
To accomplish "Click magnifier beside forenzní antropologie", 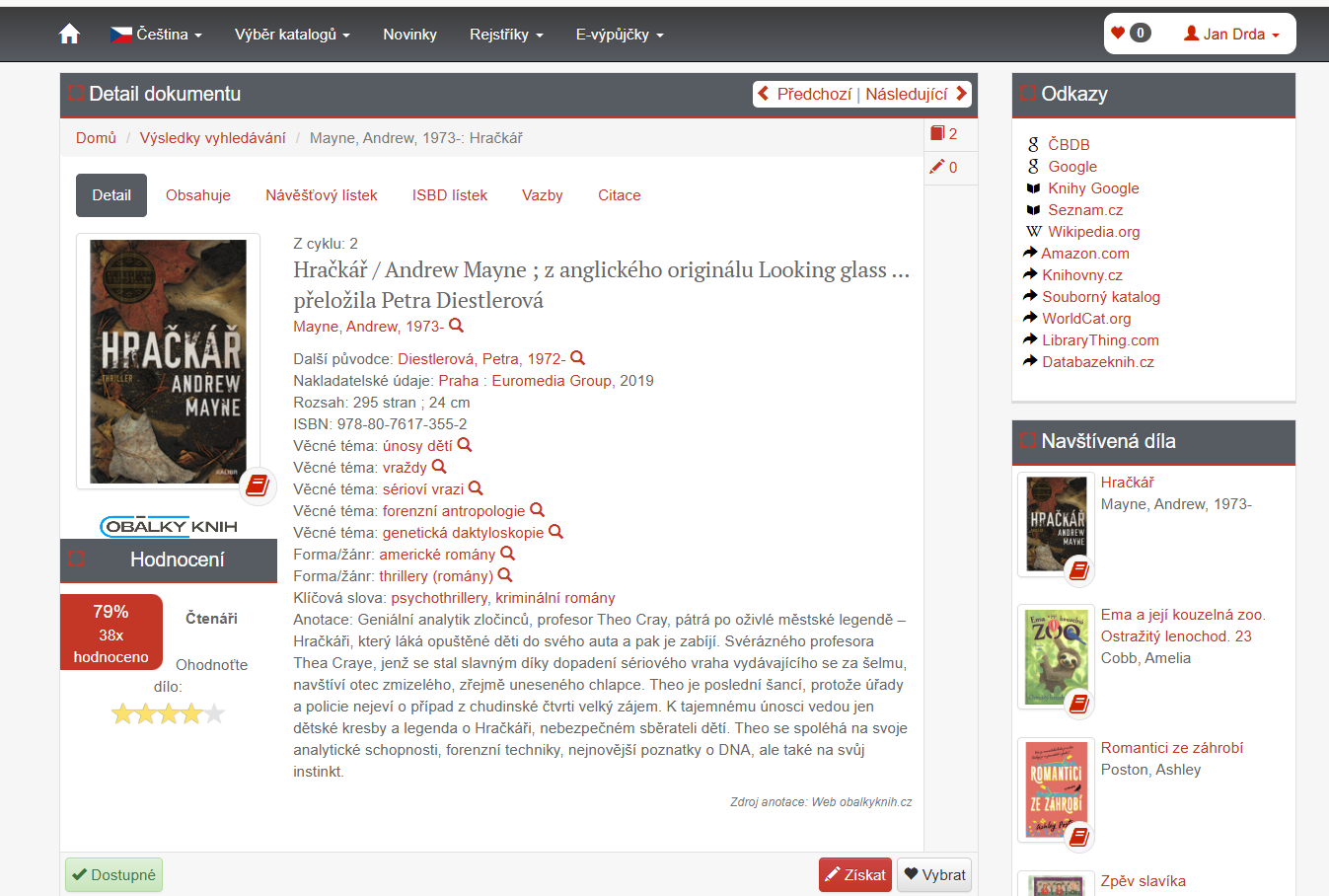I will 537,510.
